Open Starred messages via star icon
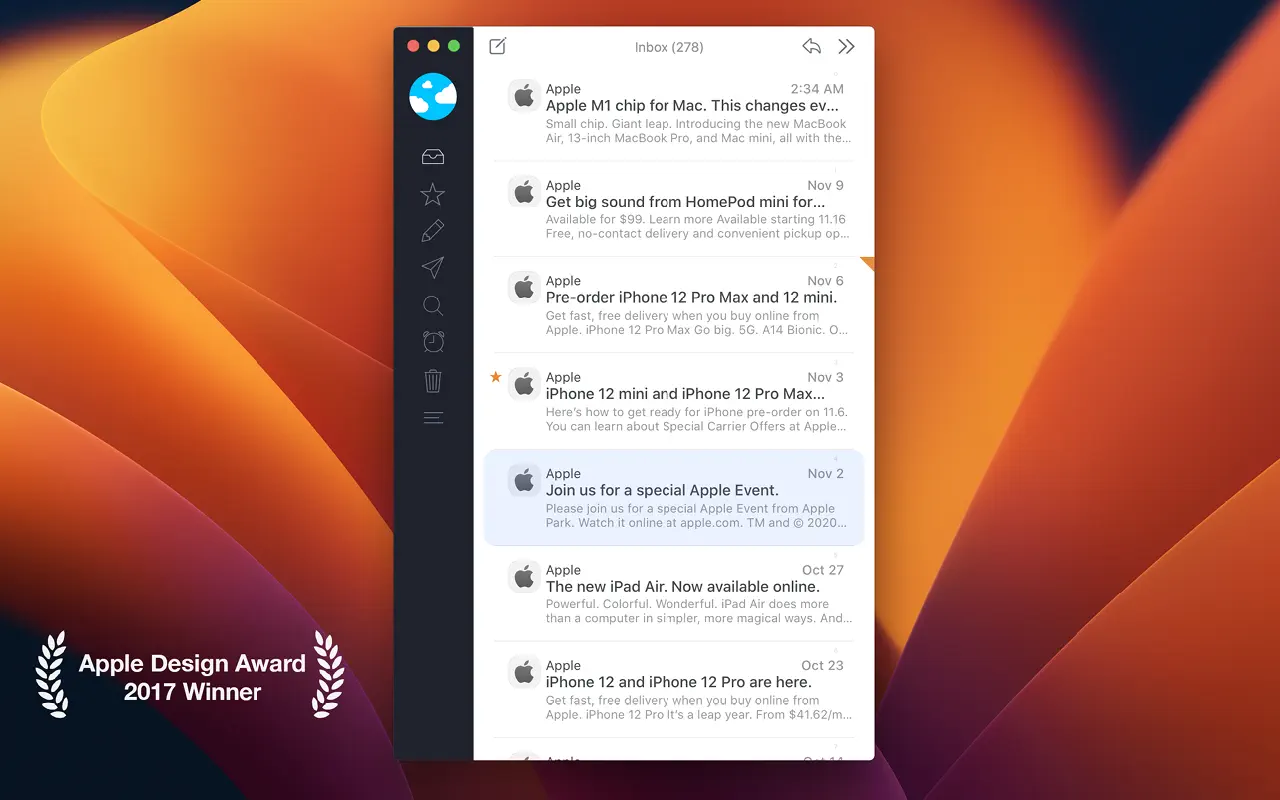The image size is (1280, 800). [x=433, y=194]
